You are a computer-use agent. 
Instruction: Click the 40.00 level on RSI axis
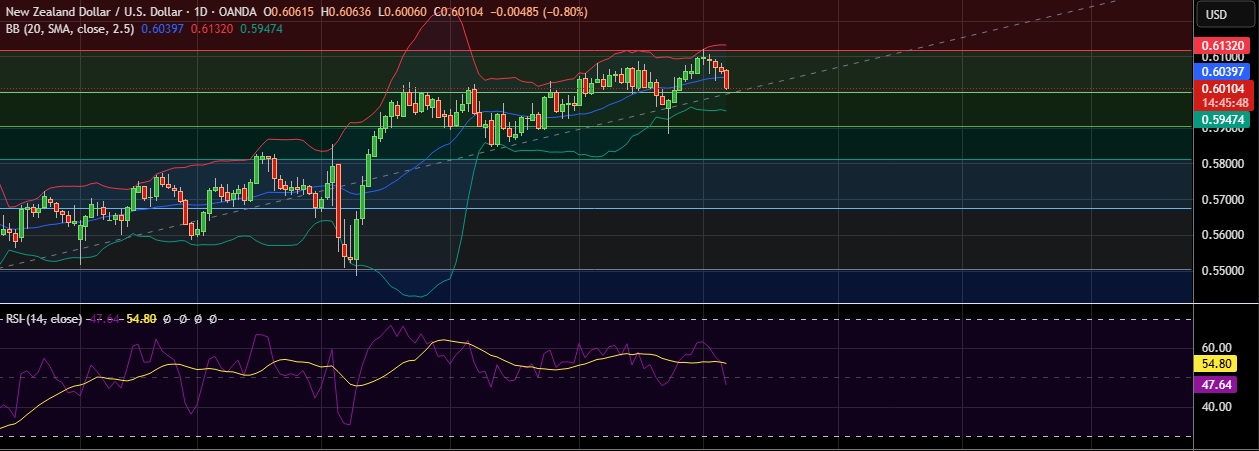[1216, 407]
